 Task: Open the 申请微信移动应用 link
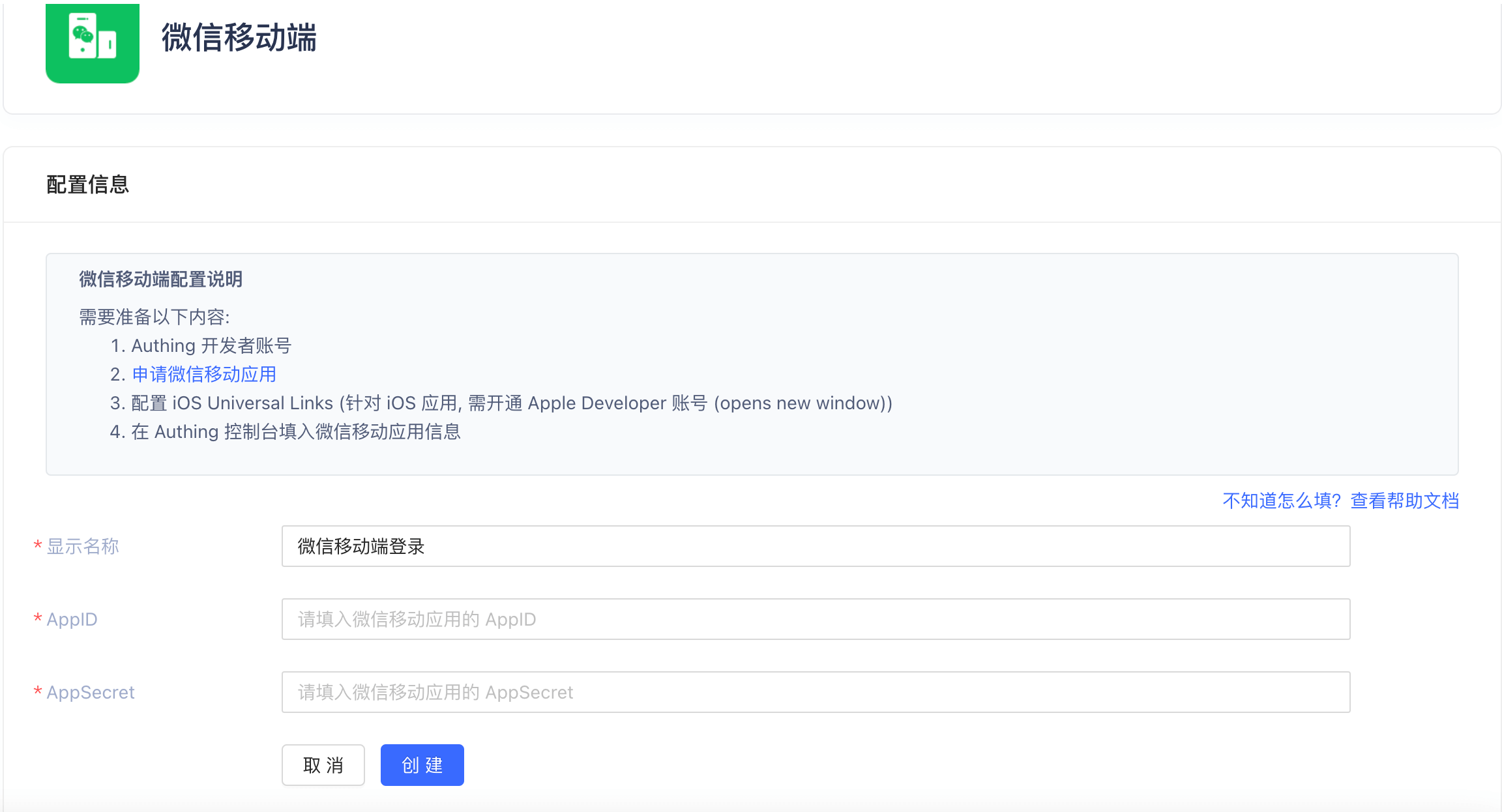click(x=203, y=374)
